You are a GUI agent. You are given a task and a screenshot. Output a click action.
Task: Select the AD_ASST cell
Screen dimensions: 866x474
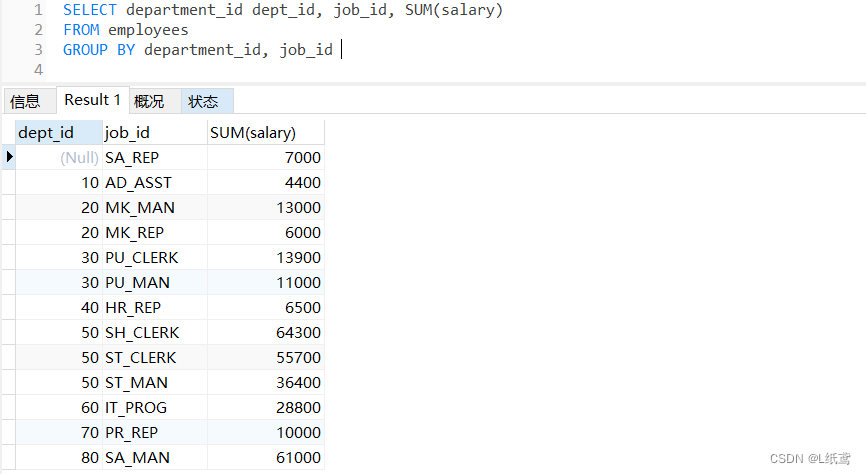coord(155,182)
